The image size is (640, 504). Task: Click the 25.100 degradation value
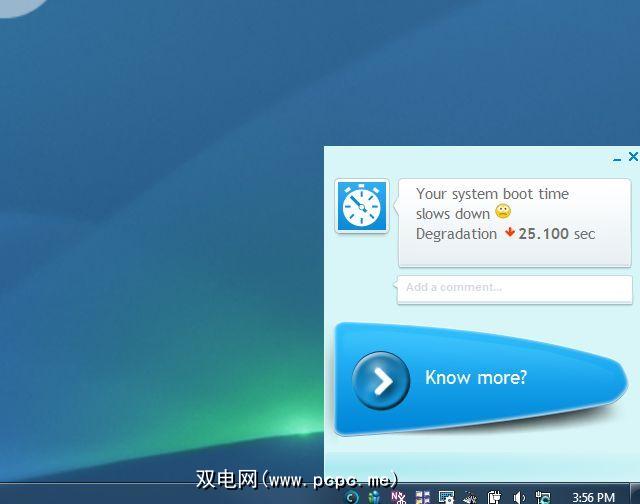coord(543,234)
